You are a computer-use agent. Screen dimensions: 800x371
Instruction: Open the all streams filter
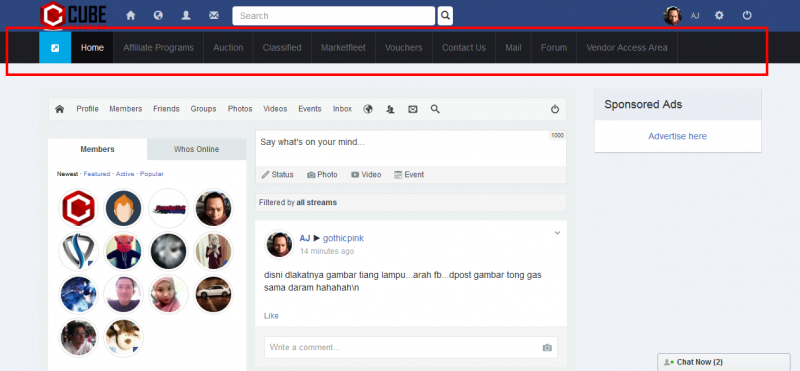point(316,203)
